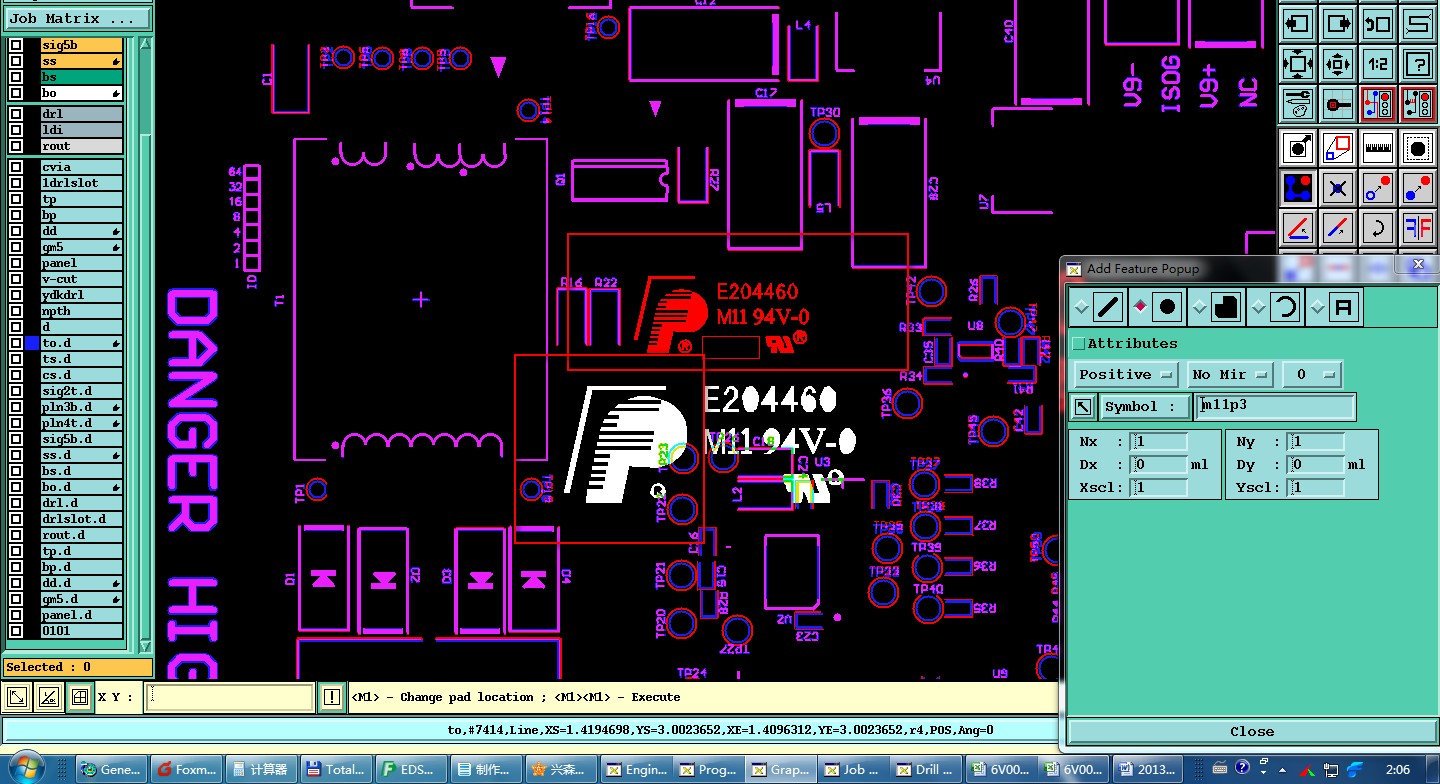
Task: Click the next view icon with right arrow
Action: click(x=1337, y=23)
